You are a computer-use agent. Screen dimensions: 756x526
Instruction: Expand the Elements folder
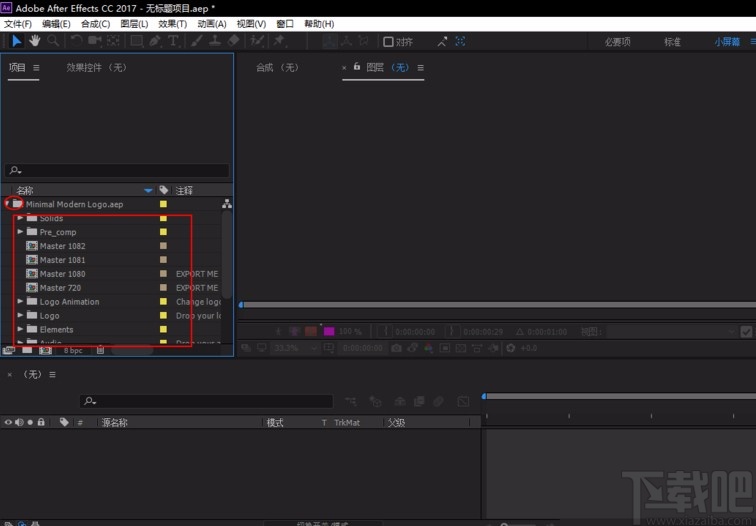point(20,329)
